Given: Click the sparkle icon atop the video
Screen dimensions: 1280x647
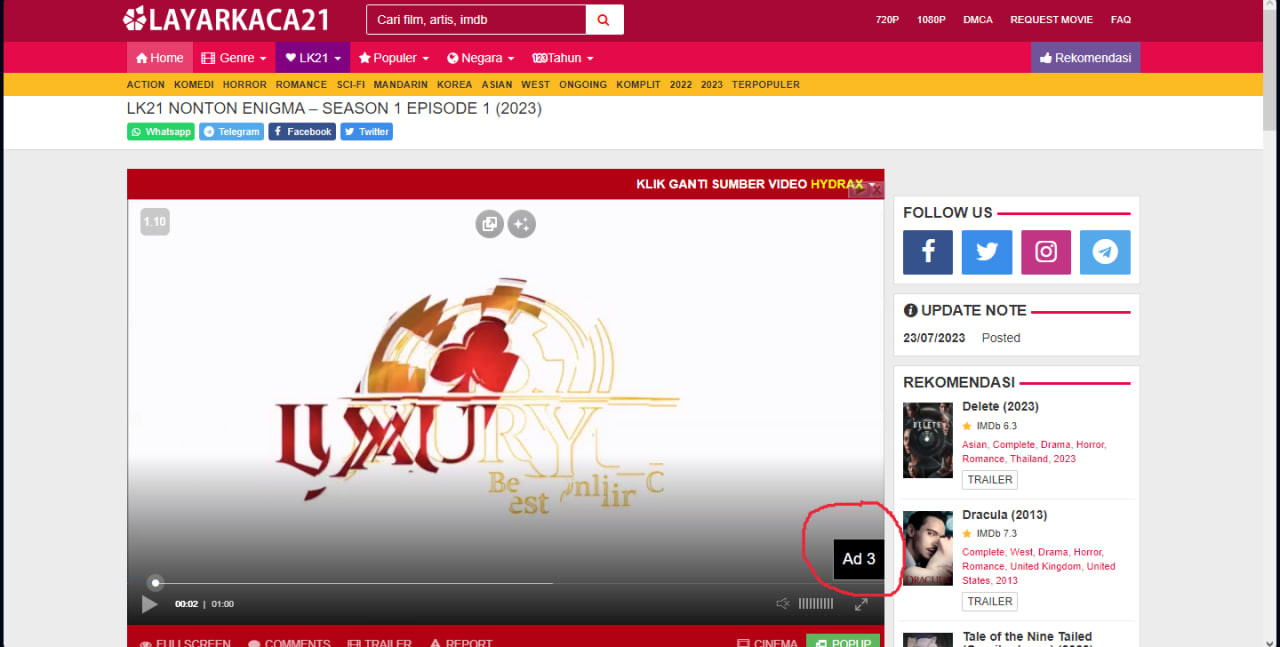Looking at the screenshot, I should [521, 224].
